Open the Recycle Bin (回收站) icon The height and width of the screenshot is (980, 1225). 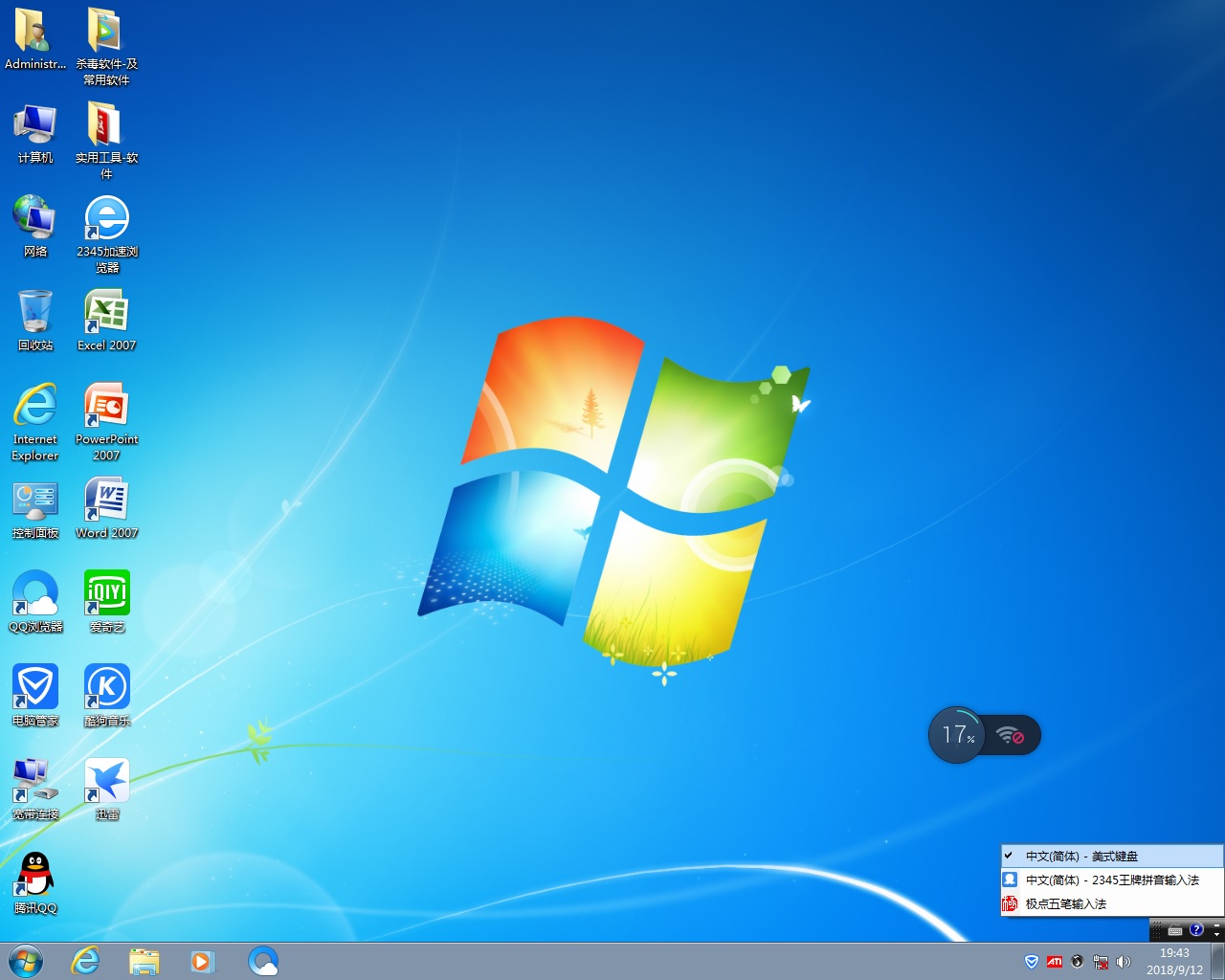click(35, 313)
